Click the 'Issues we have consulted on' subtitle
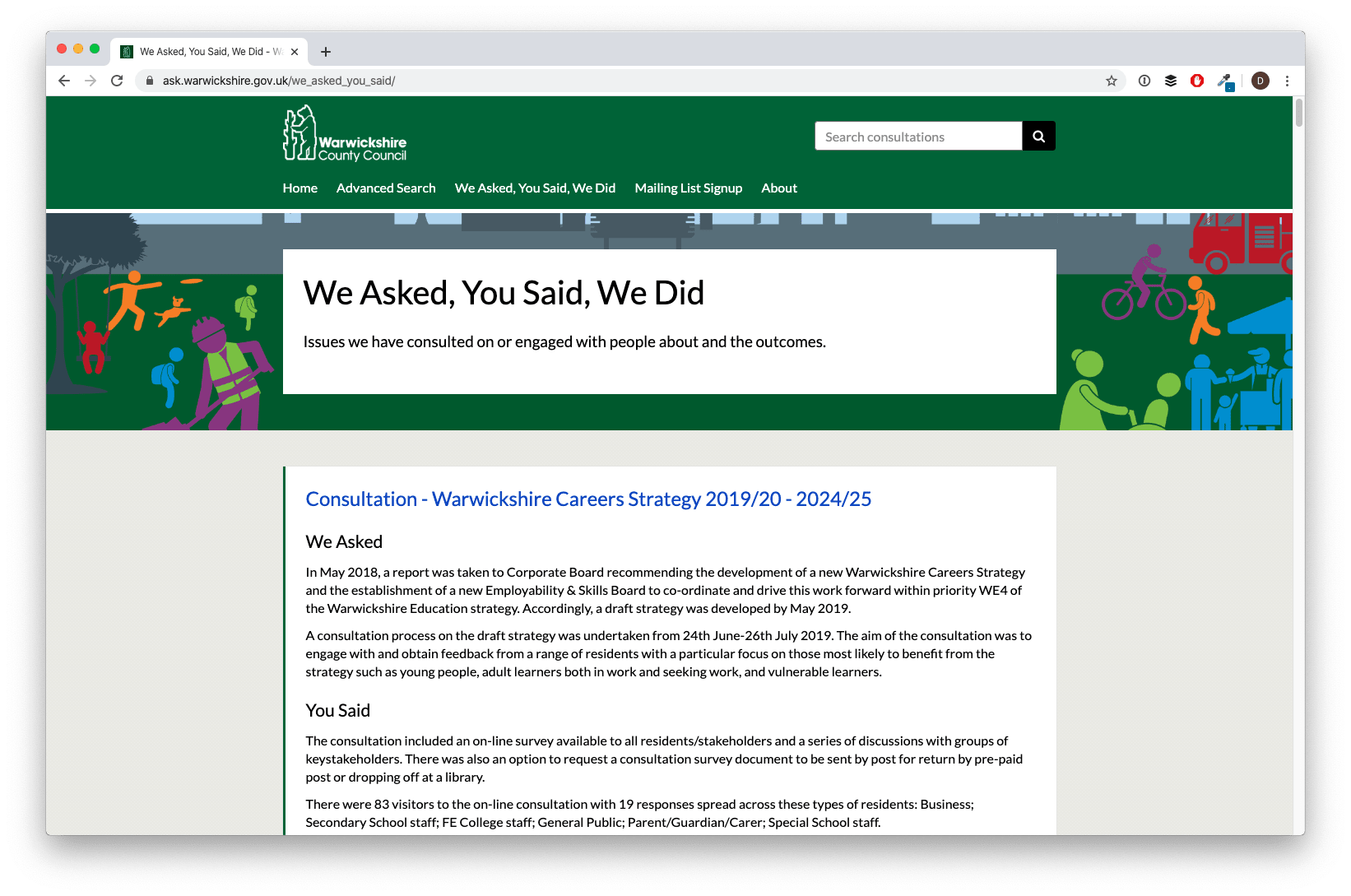The image size is (1351, 896). [564, 342]
